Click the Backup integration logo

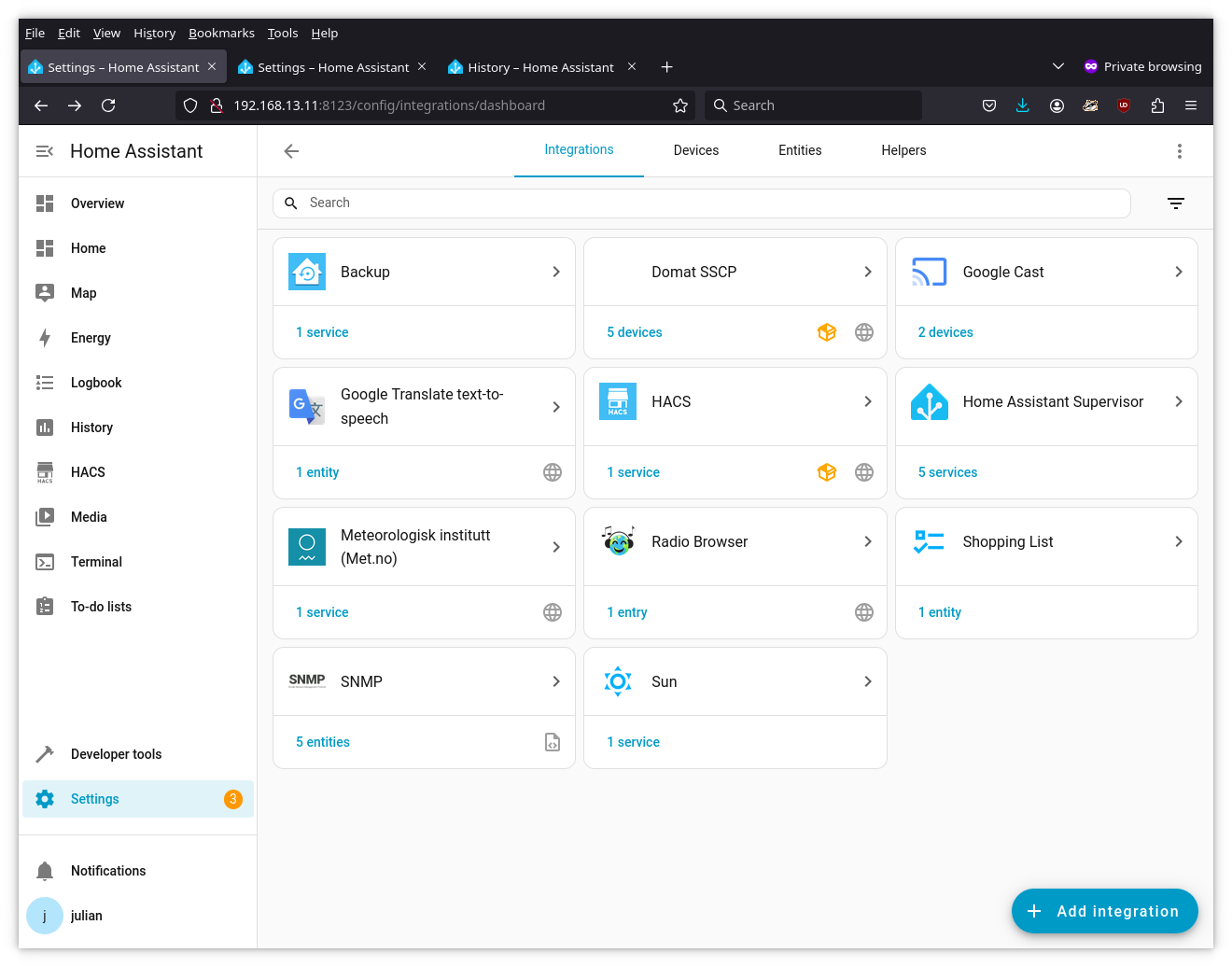tap(307, 272)
